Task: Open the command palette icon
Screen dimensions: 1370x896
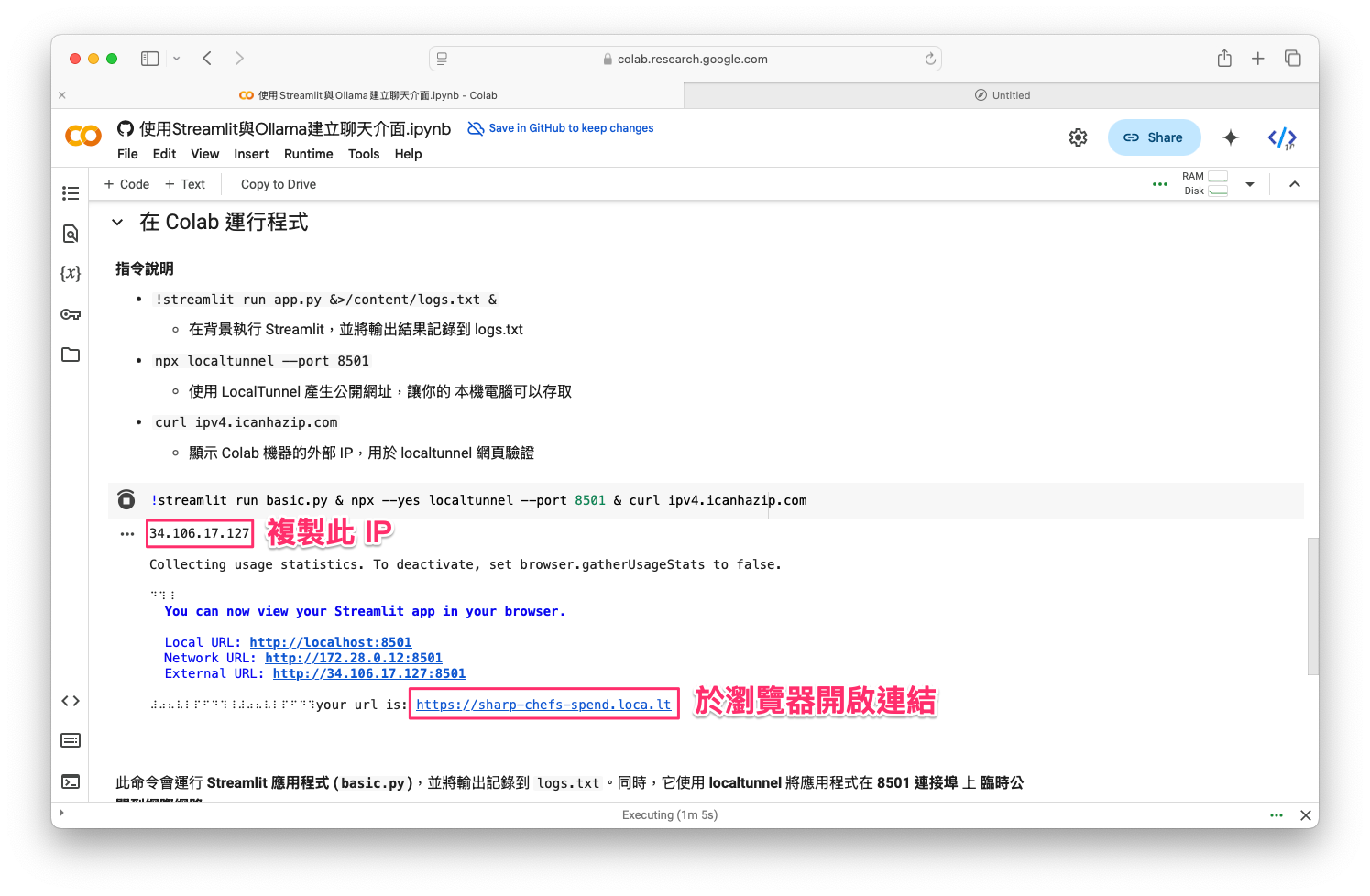Action: pyautogui.click(x=71, y=740)
